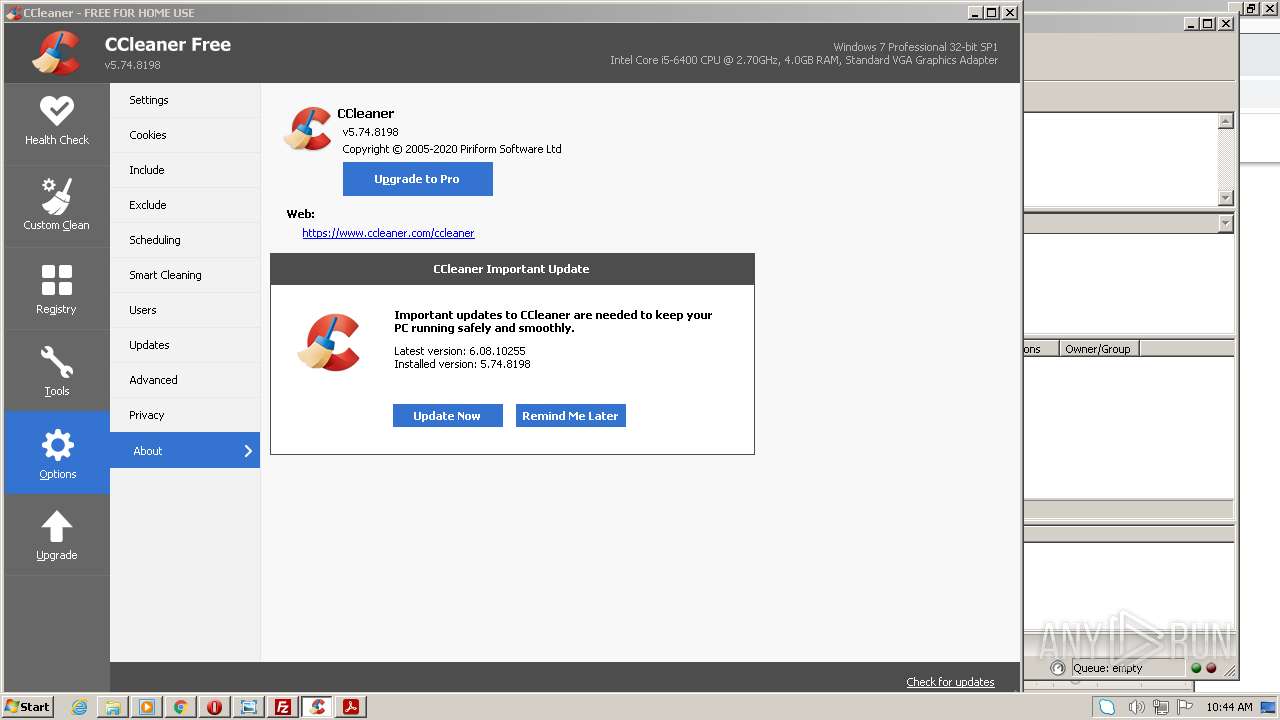Click the copyright Piriform Software Ltd text

(452, 149)
